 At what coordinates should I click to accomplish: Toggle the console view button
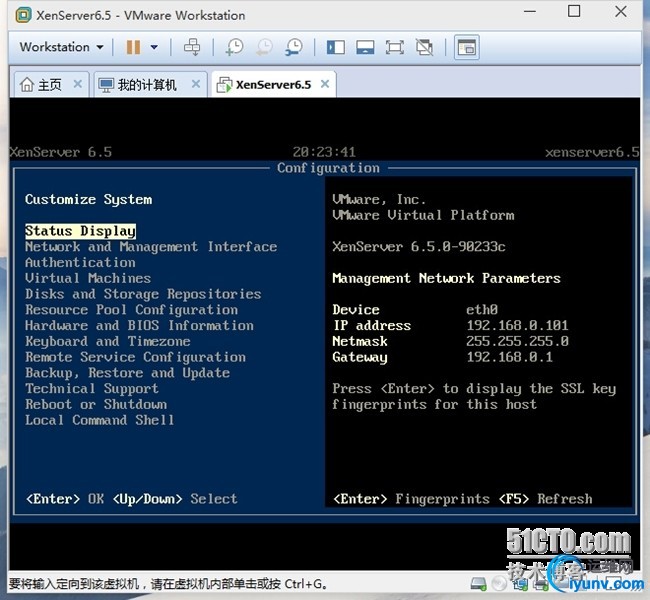coord(467,47)
